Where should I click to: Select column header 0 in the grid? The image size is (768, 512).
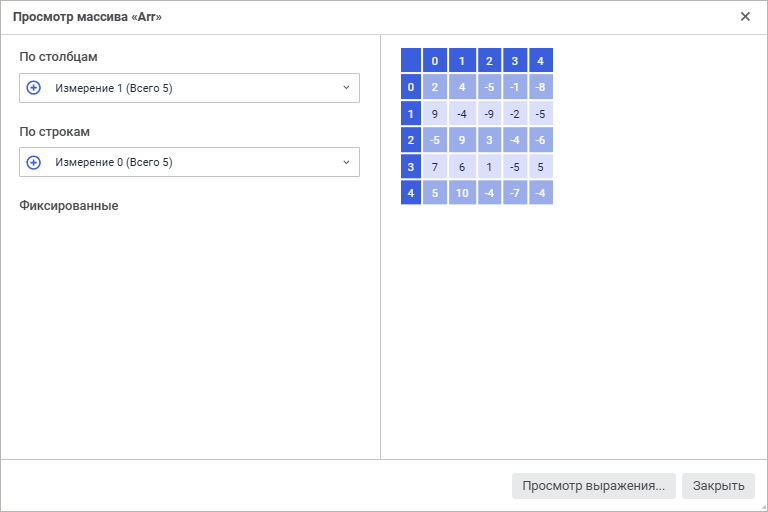435,61
